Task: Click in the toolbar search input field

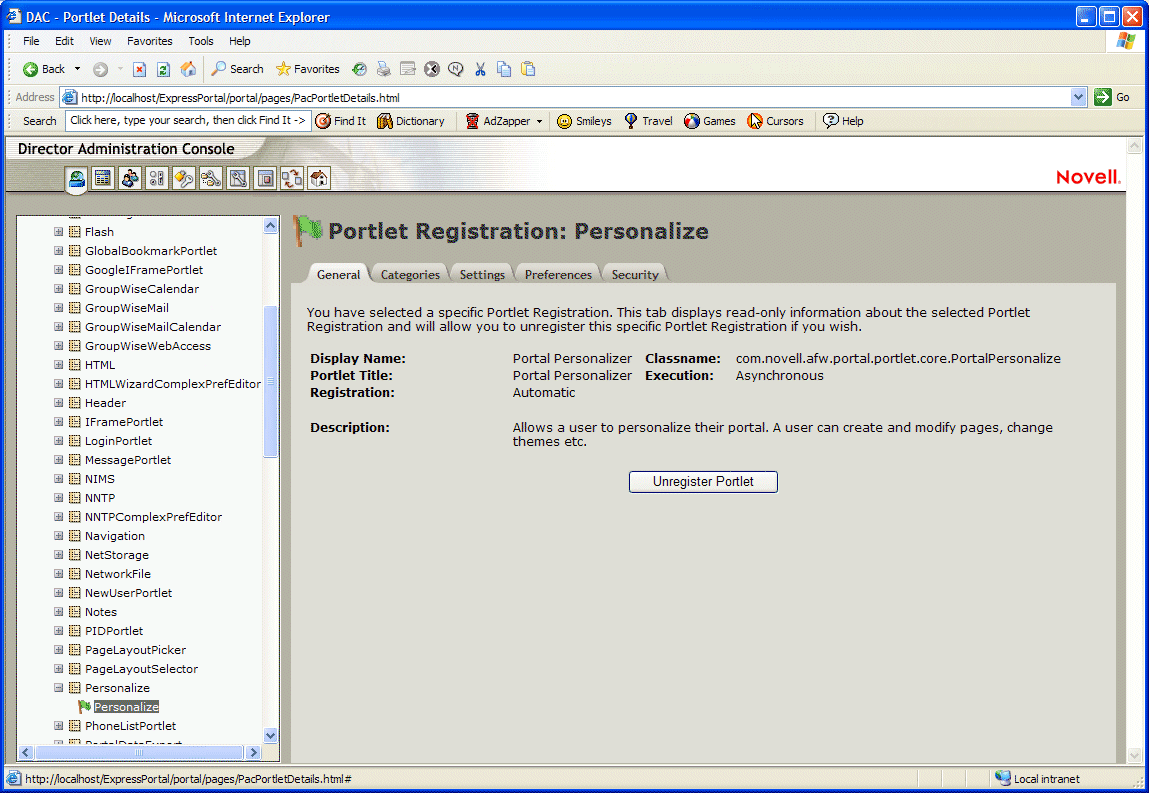Action: pyautogui.click(x=188, y=120)
